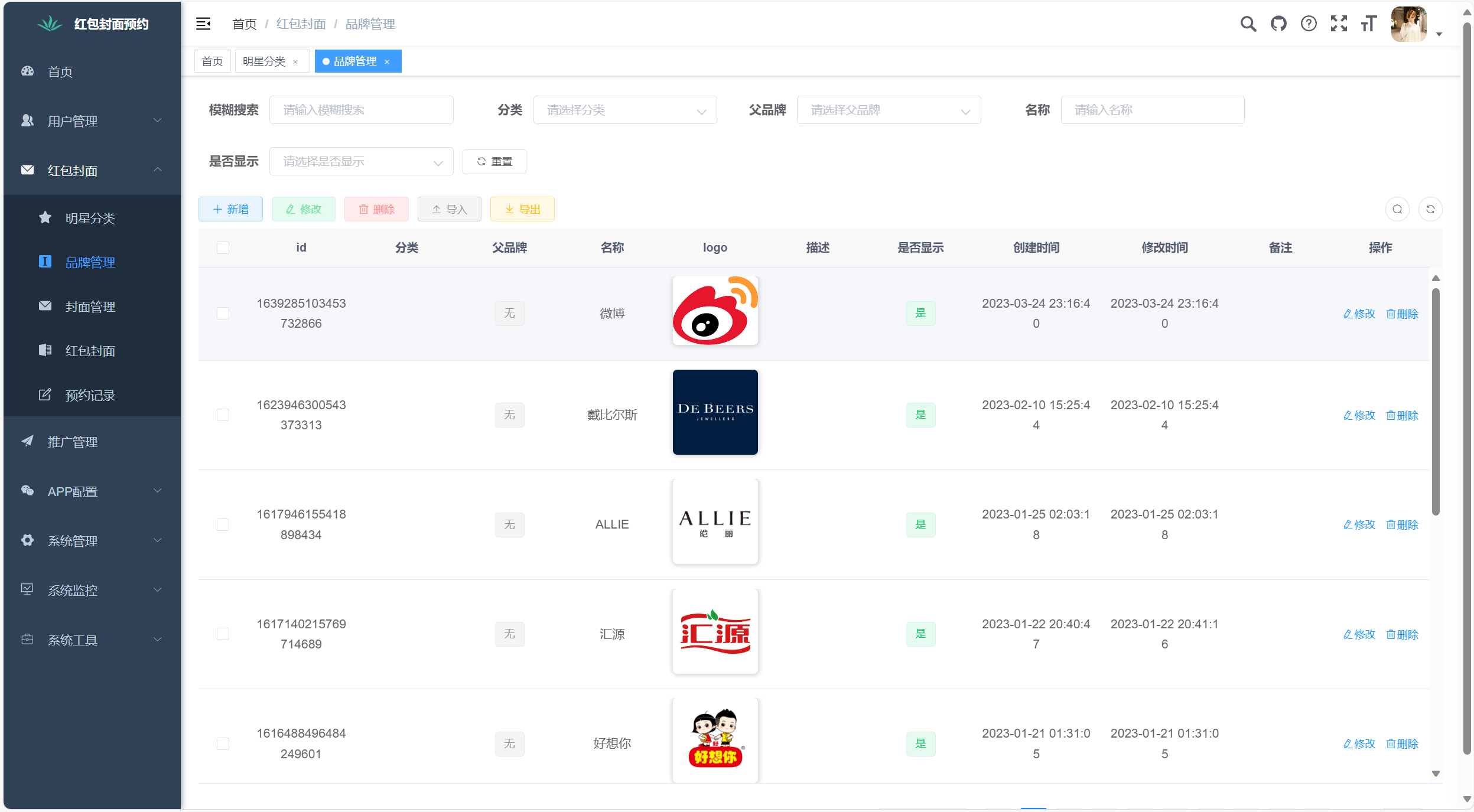Viewport: 1474px width, 812px height.
Task: Click the 首页 dashboard sidebar item
Action: point(92,71)
